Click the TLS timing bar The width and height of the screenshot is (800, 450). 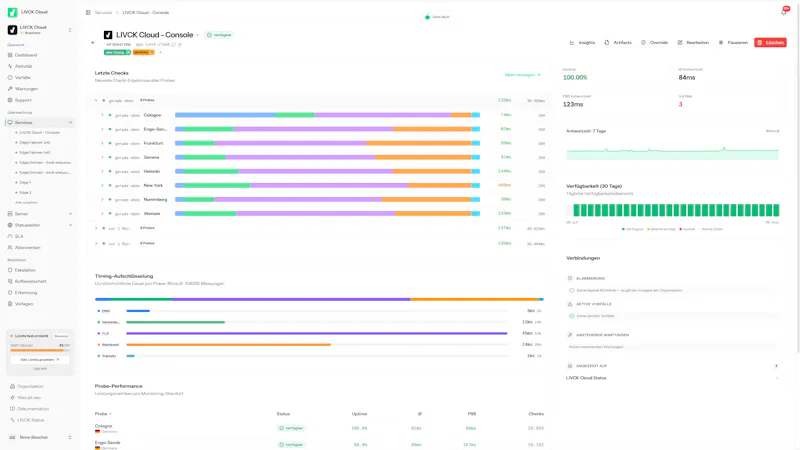317,333
